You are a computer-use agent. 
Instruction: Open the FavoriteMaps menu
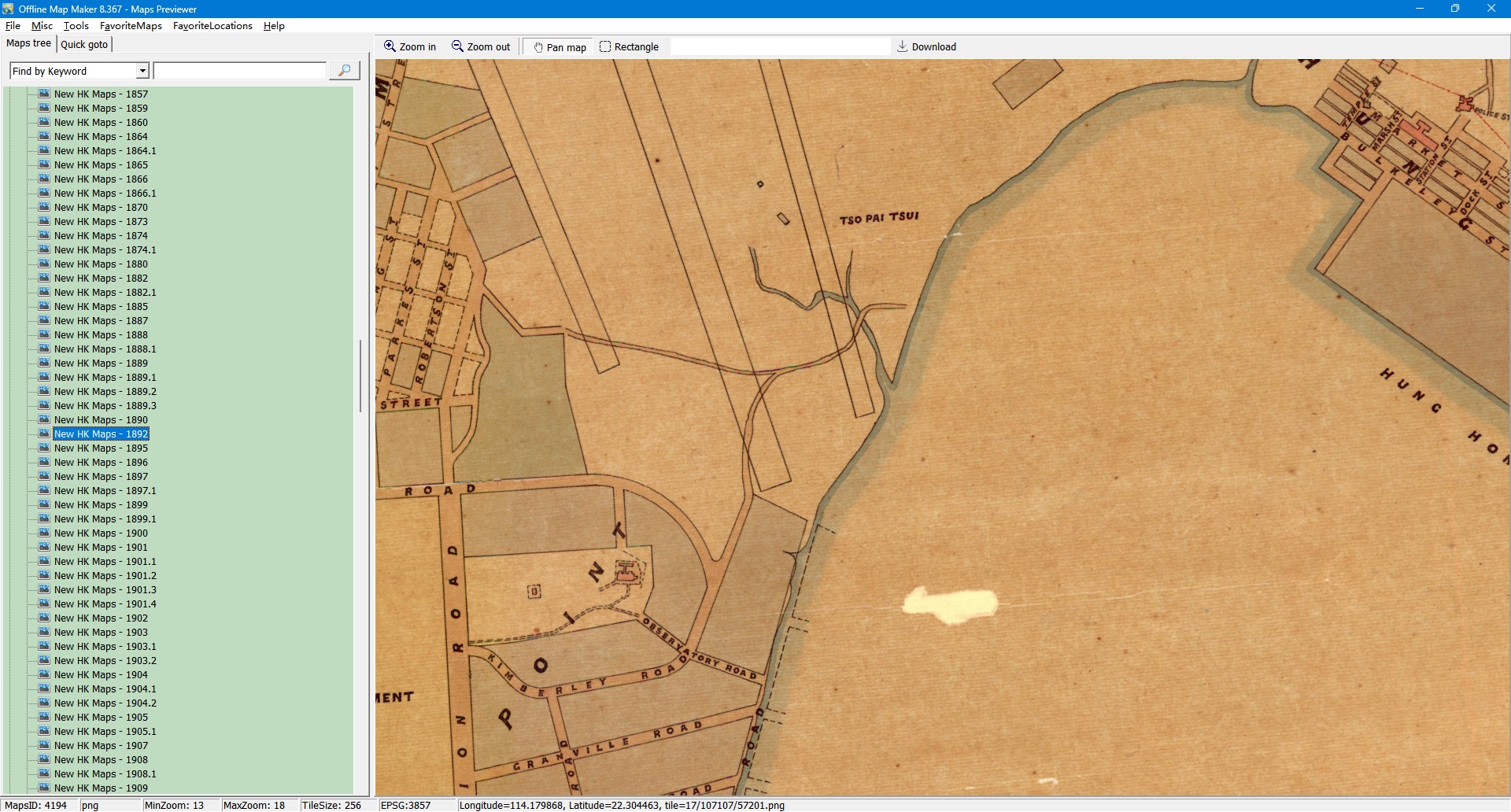131,26
